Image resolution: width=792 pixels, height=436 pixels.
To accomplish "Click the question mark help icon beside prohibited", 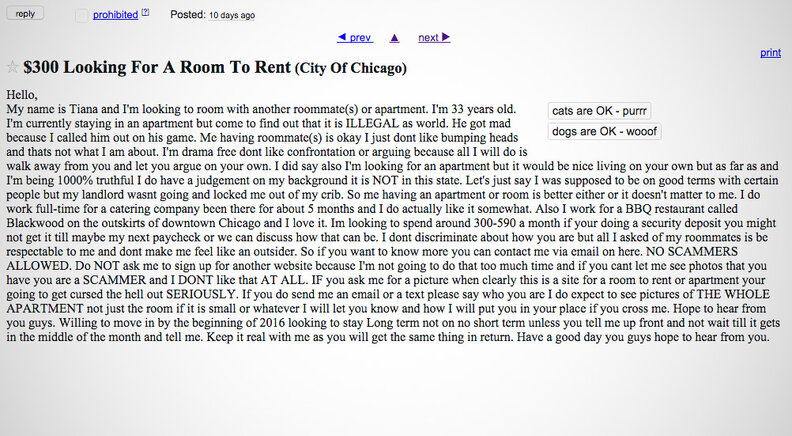I will pyautogui.click(x=145, y=14).
